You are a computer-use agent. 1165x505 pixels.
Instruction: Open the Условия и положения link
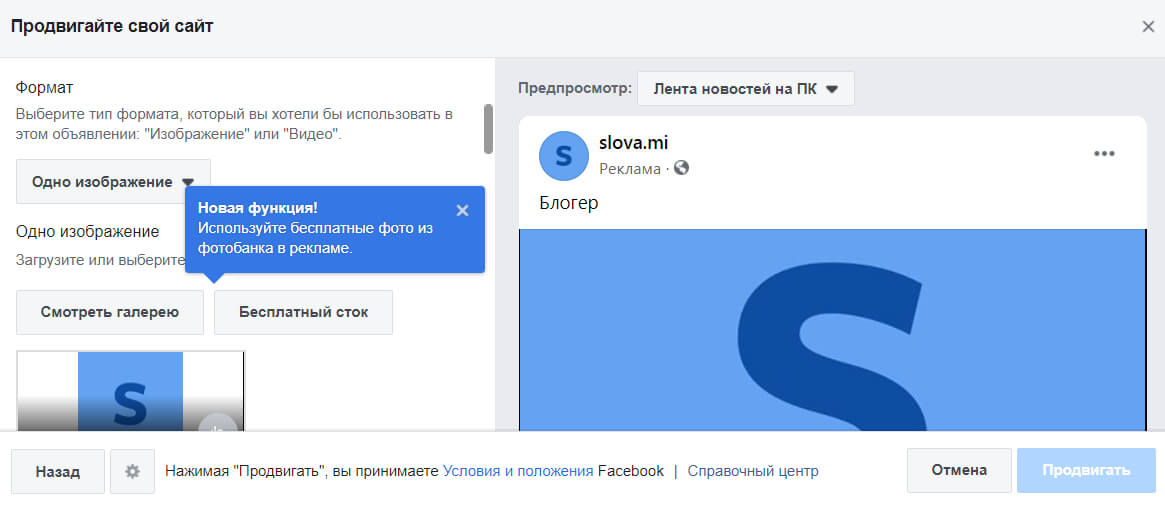518,471
